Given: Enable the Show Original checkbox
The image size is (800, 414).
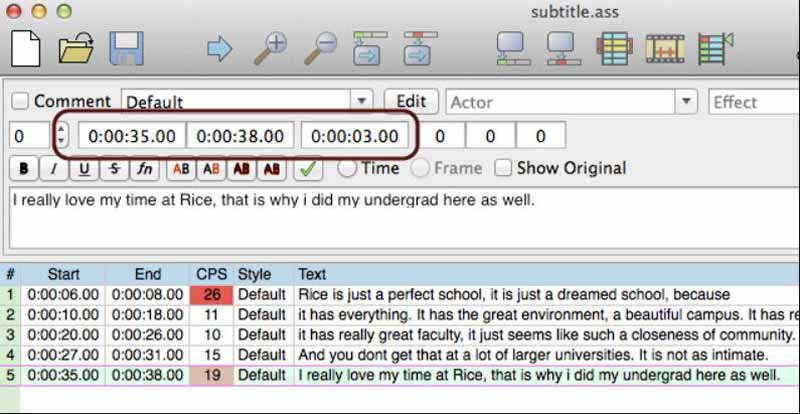Looking at the screenshot, I should 503,168.
